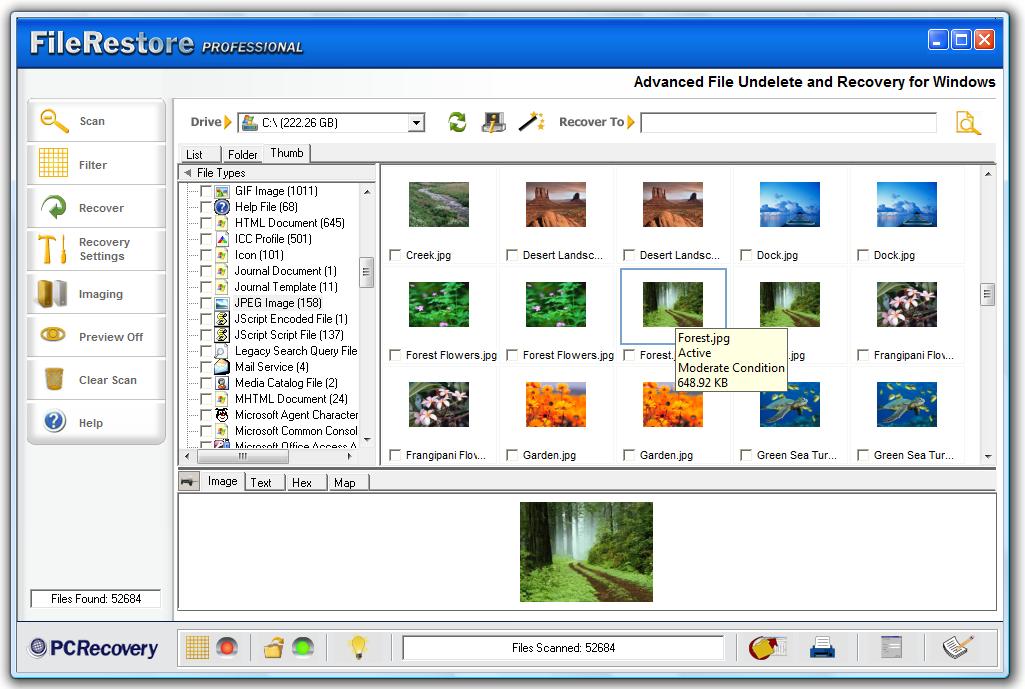This screenshot has height=689, width=1025.
Task: Check the JPEG Image (158) checkbox
Action: [205, 303]
